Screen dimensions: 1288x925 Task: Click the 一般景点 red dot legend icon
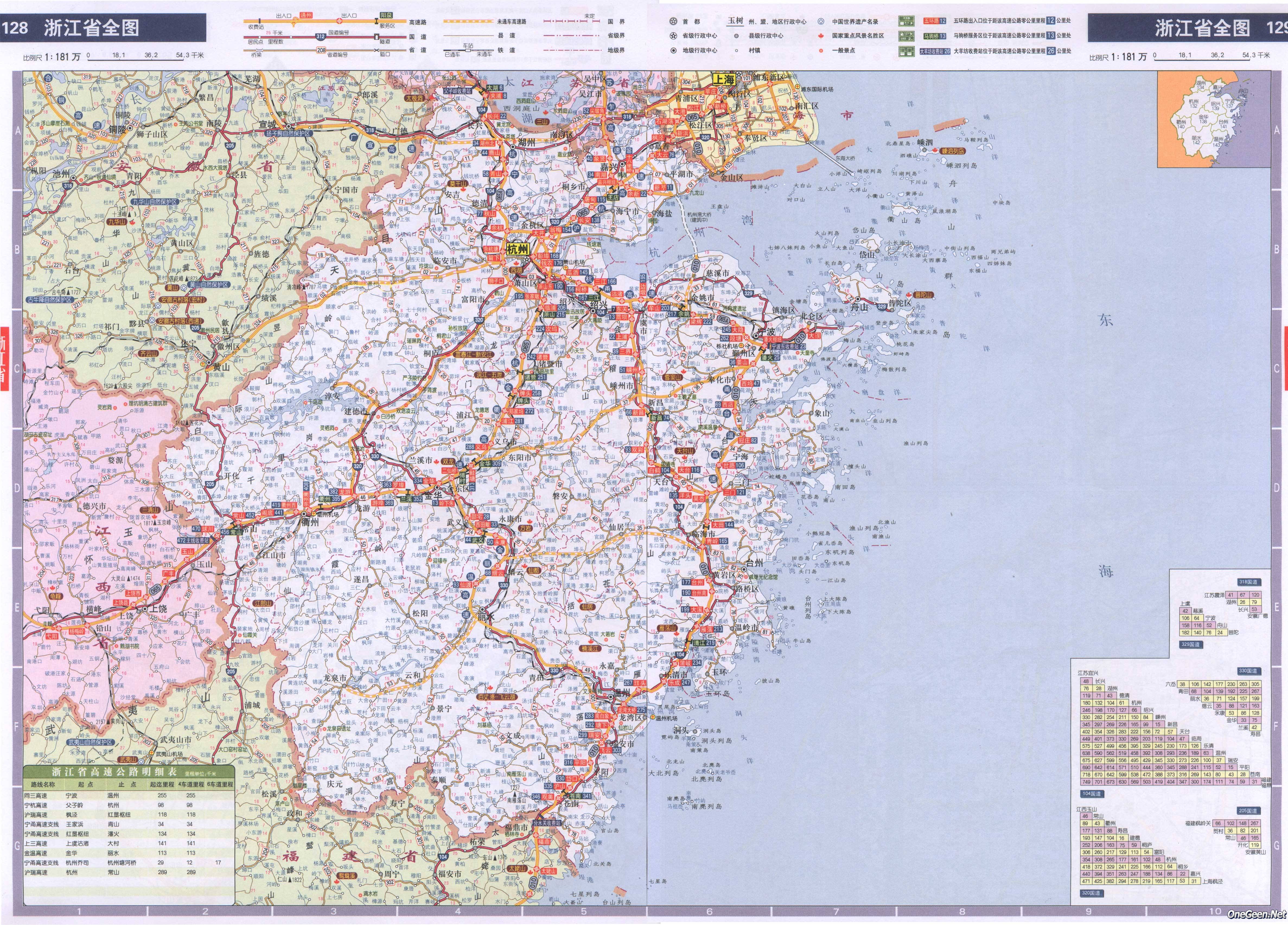click(x=821, y=50)
